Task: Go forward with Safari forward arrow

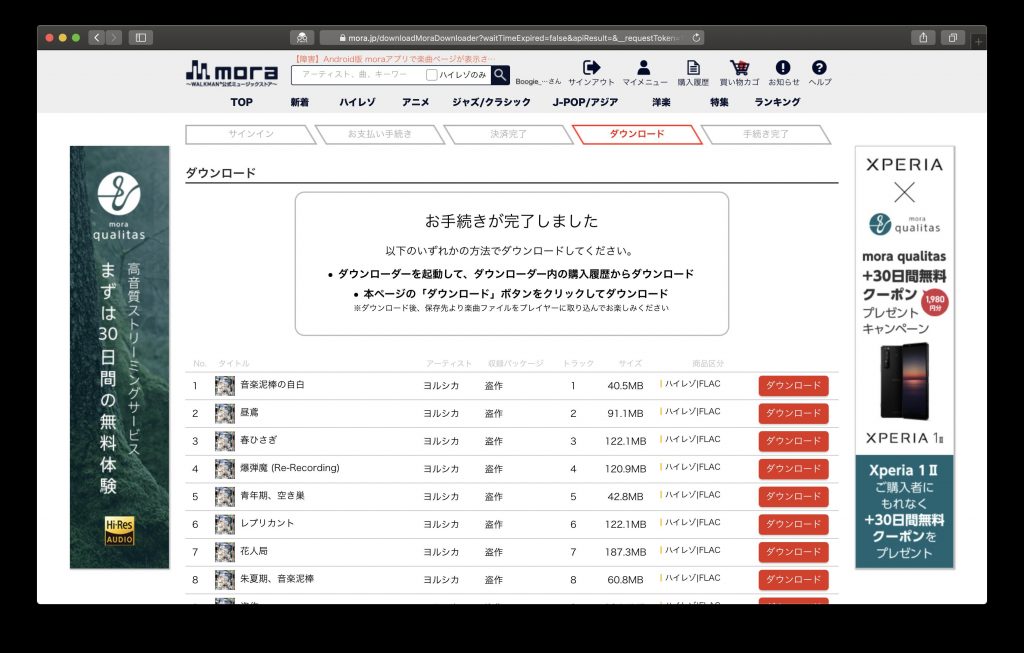Action: 114,38
